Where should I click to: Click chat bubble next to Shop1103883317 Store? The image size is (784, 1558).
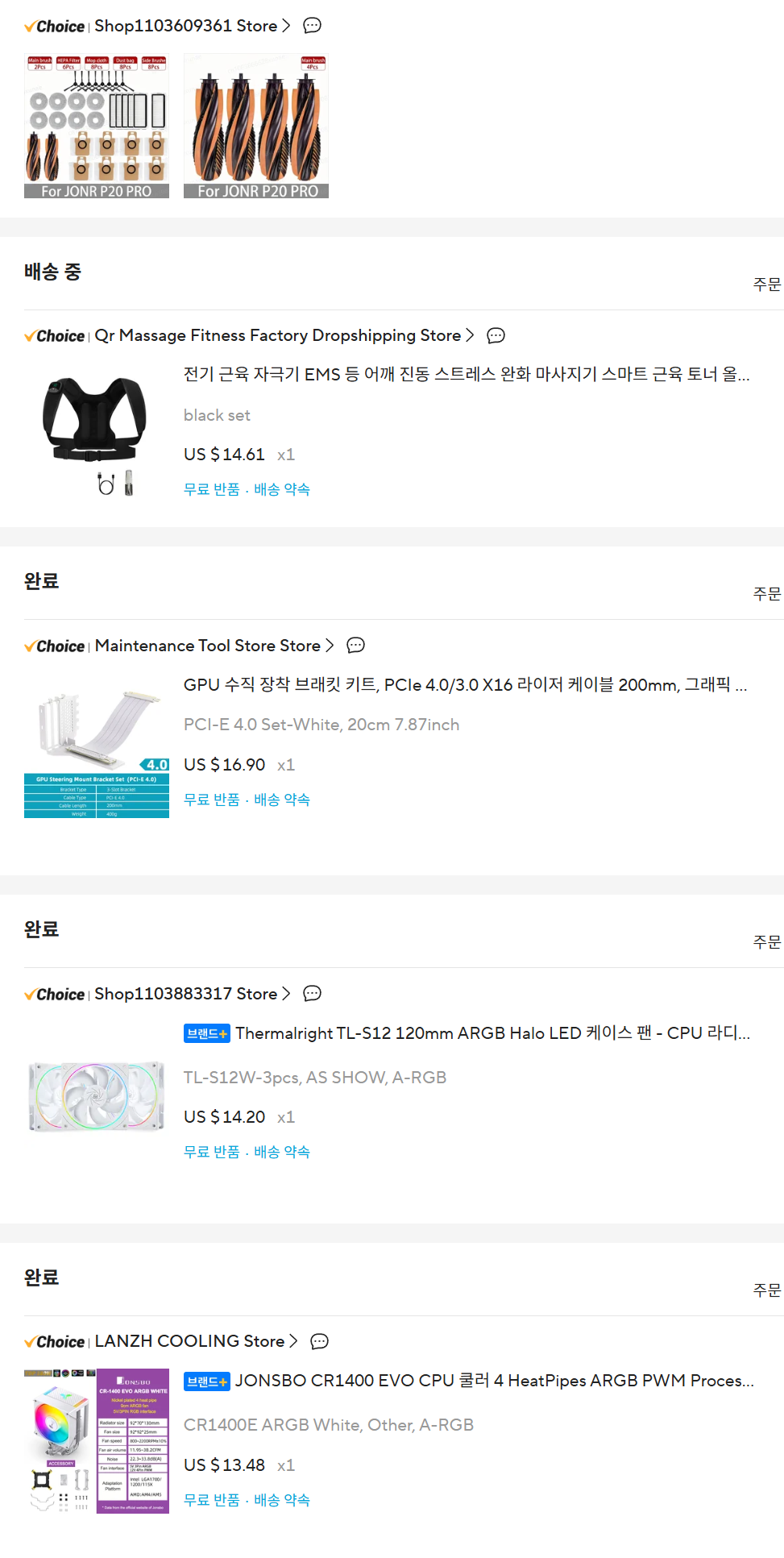pos(313,994)
